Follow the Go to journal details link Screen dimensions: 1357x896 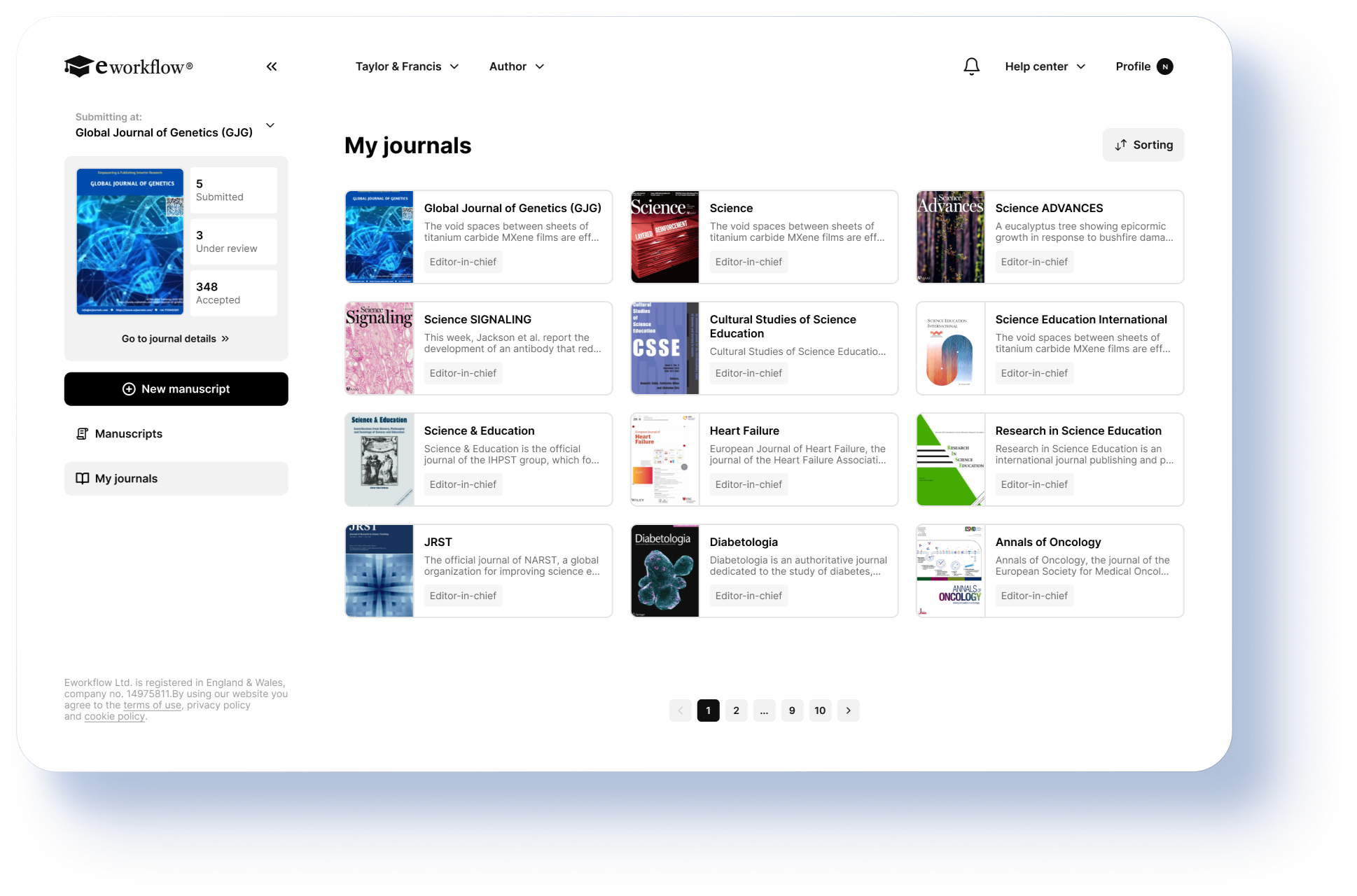(x=175, y=339)
